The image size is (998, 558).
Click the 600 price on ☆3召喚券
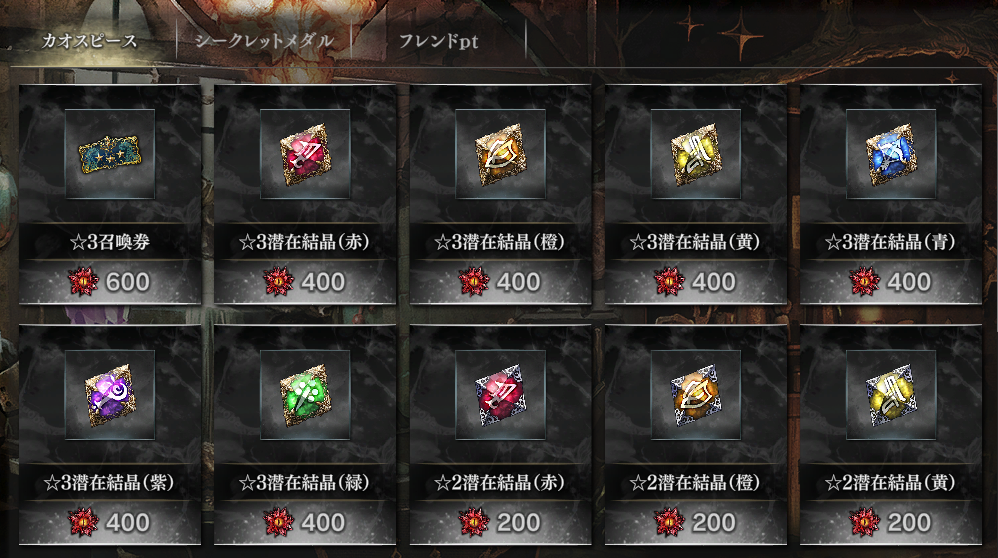click(128, 282)
